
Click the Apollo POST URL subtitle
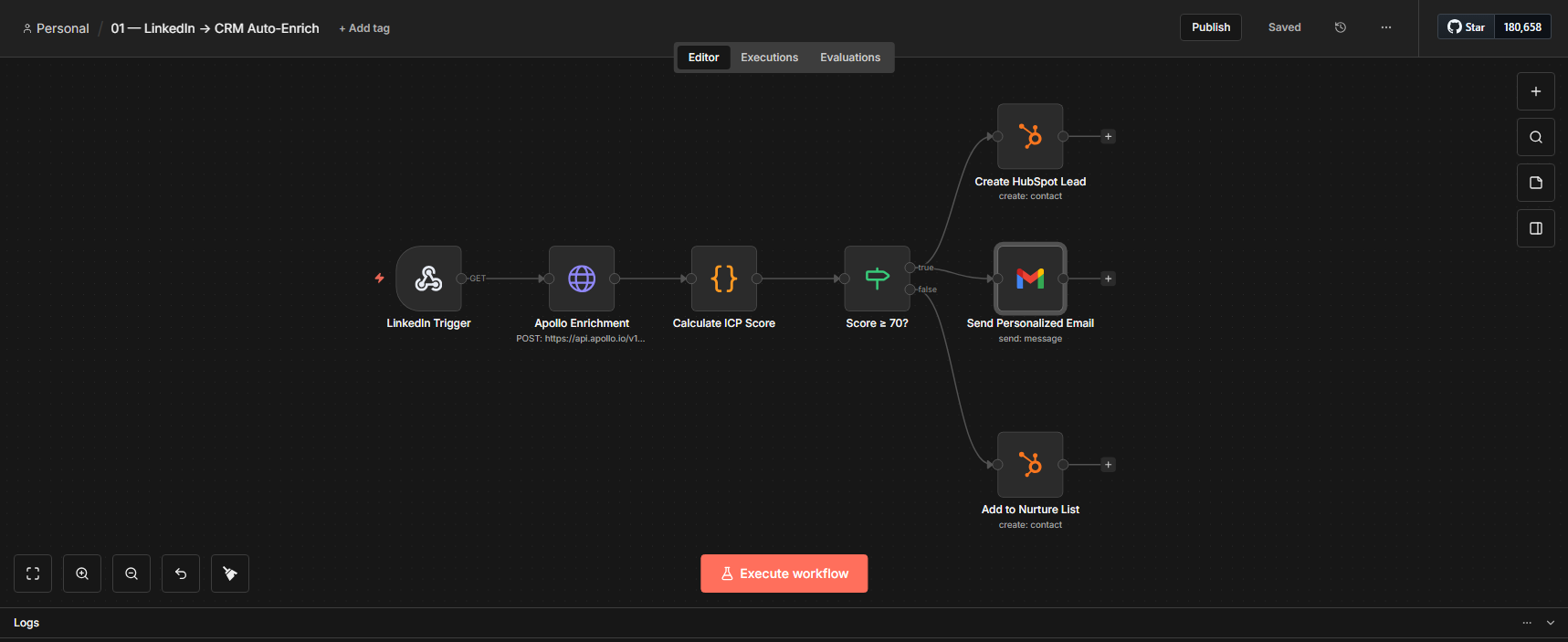tap(581, 339)
